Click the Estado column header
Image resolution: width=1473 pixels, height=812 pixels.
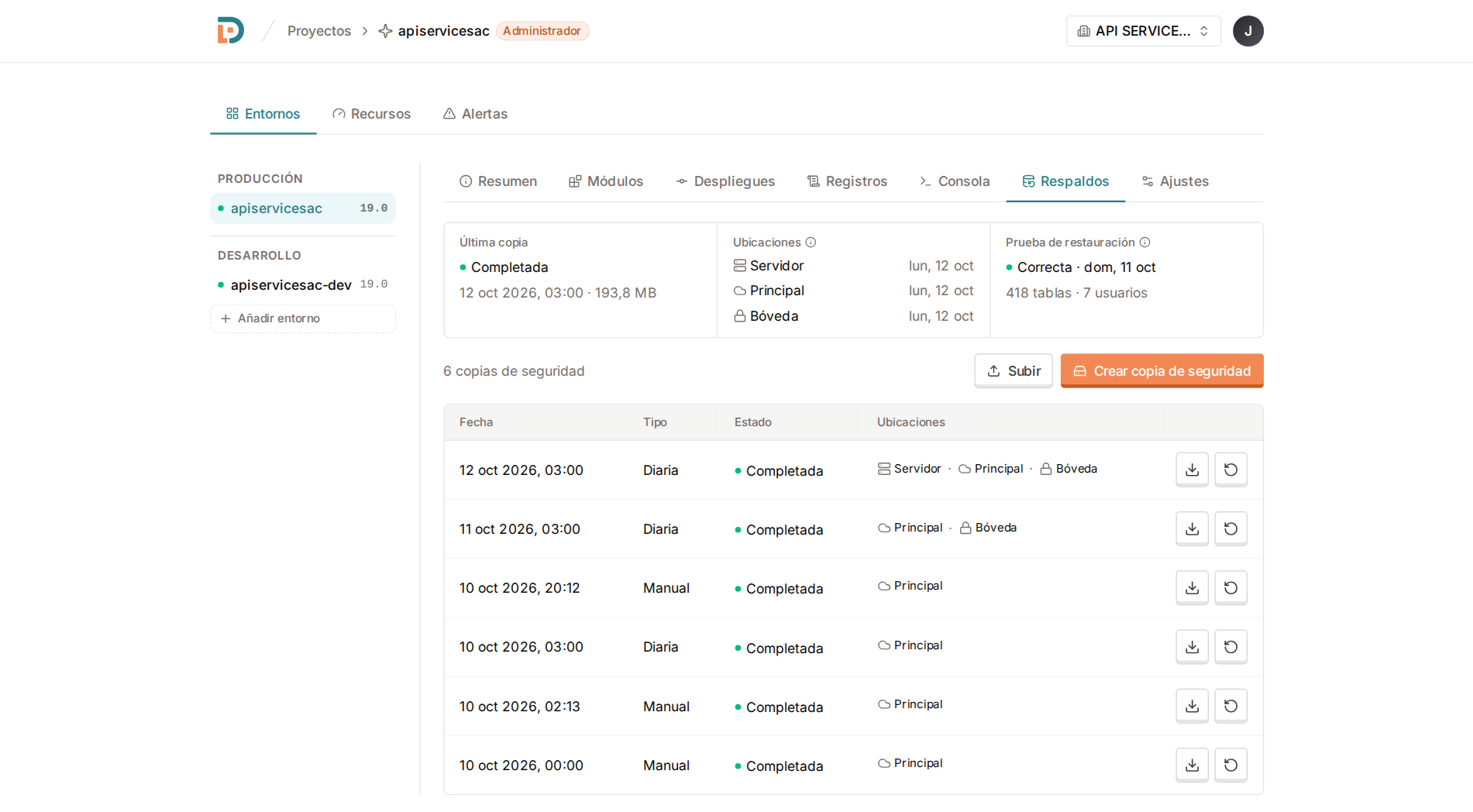tap(752, 422)
